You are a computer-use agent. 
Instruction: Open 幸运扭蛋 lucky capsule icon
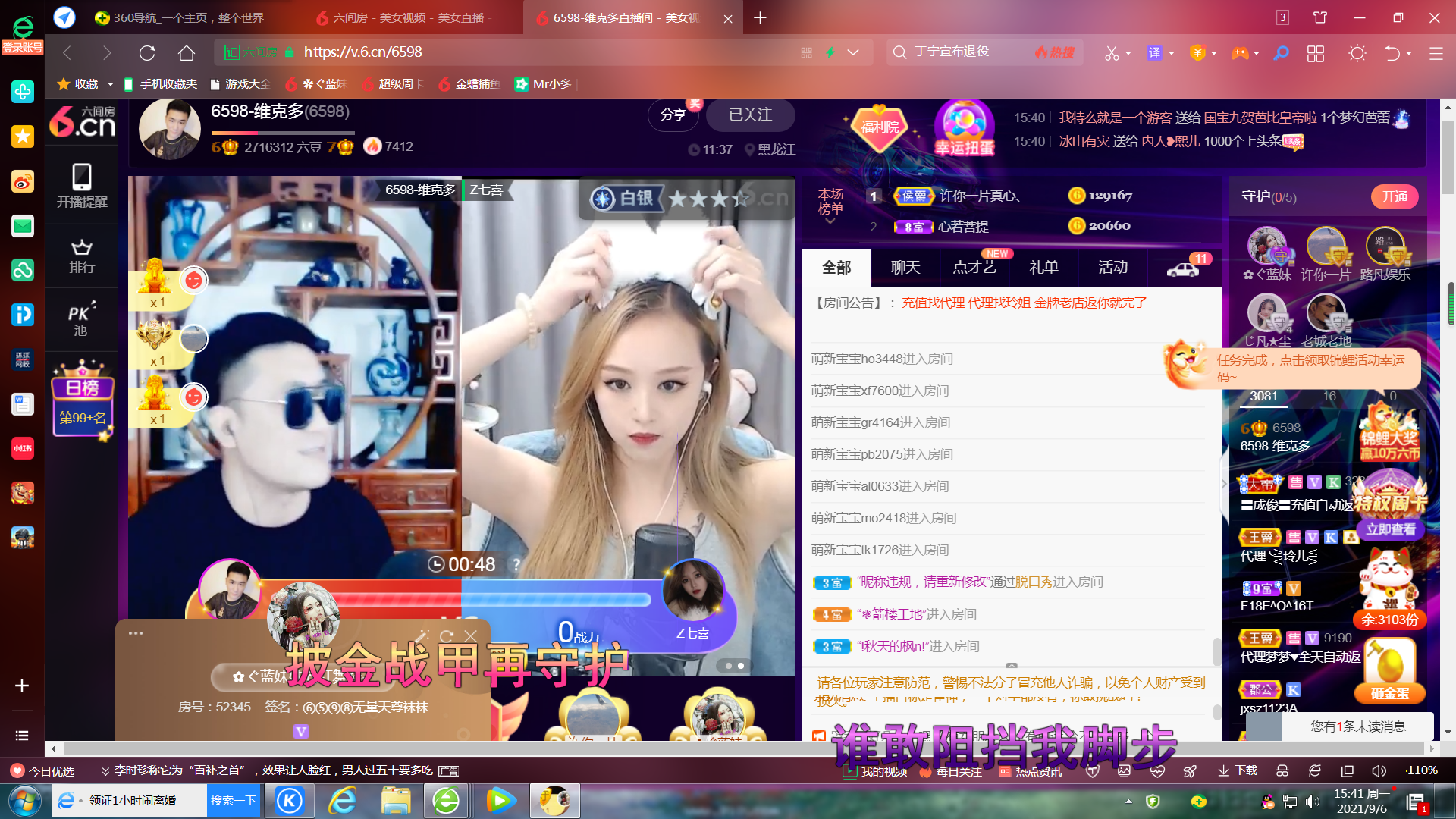[964, 127]
